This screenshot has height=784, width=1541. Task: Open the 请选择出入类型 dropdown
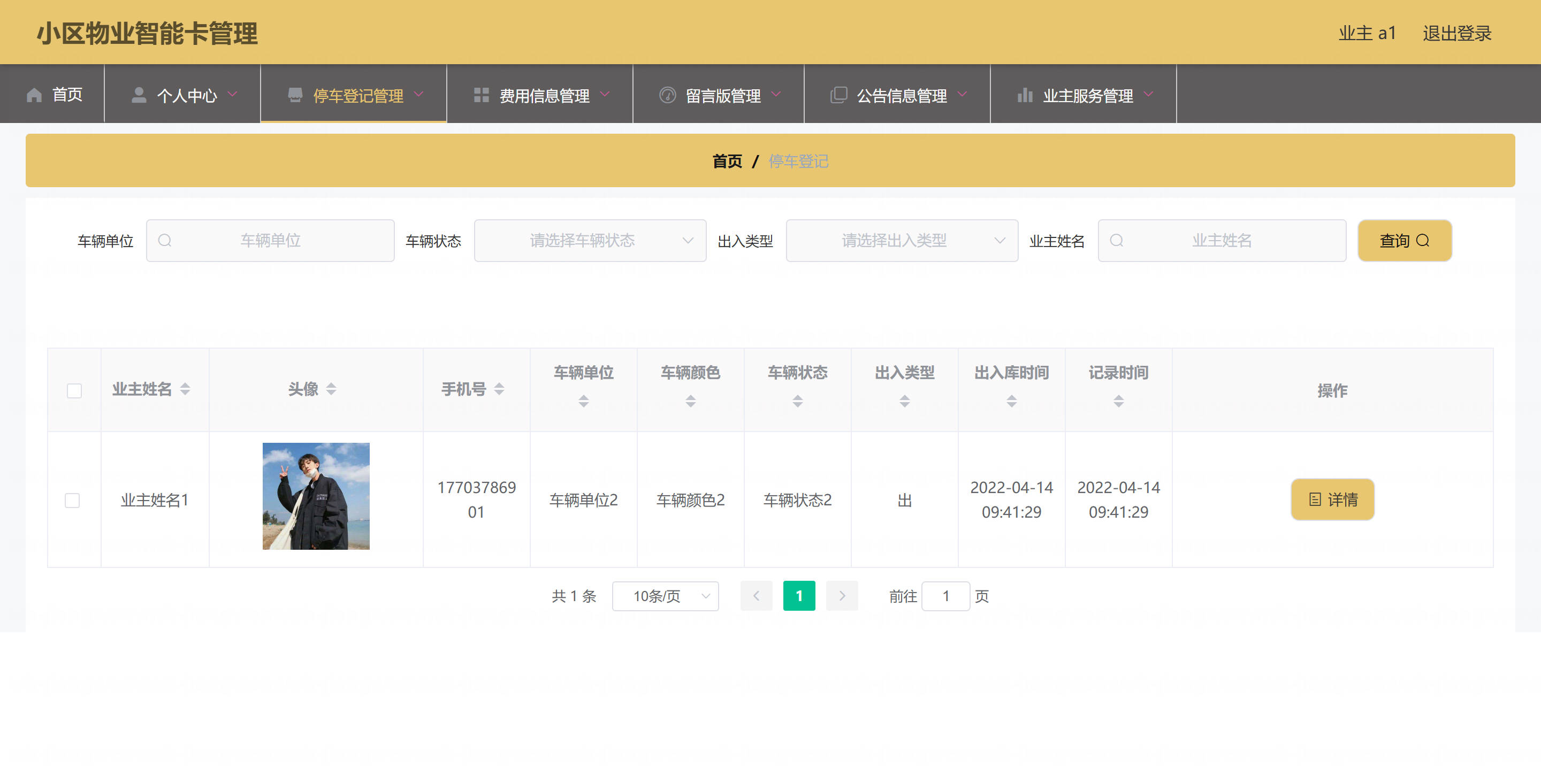tap(902, 241)
